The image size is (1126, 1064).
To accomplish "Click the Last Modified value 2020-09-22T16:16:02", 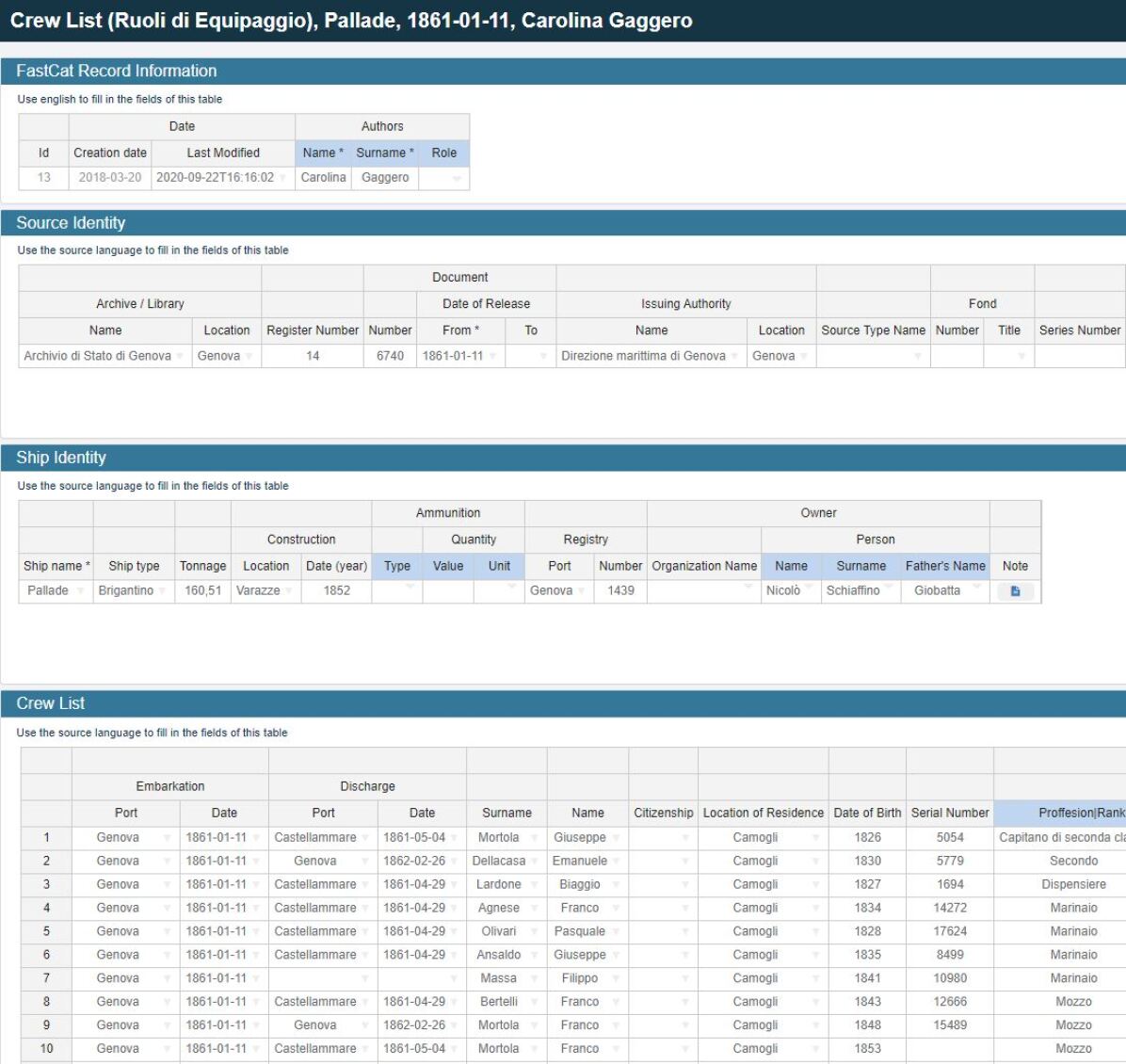I will click(215, 177).
